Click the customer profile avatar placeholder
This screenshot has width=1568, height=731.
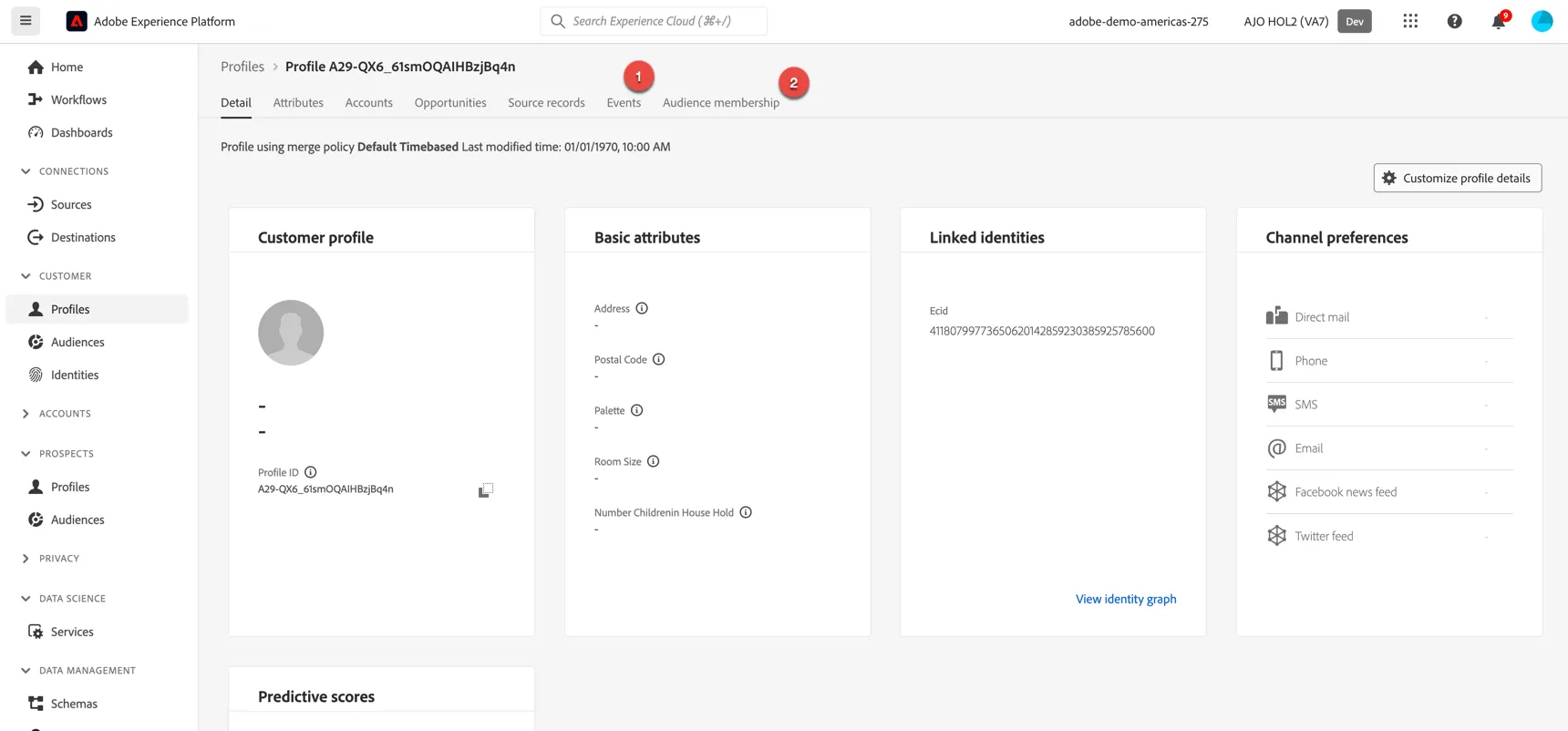click(291, 333)
